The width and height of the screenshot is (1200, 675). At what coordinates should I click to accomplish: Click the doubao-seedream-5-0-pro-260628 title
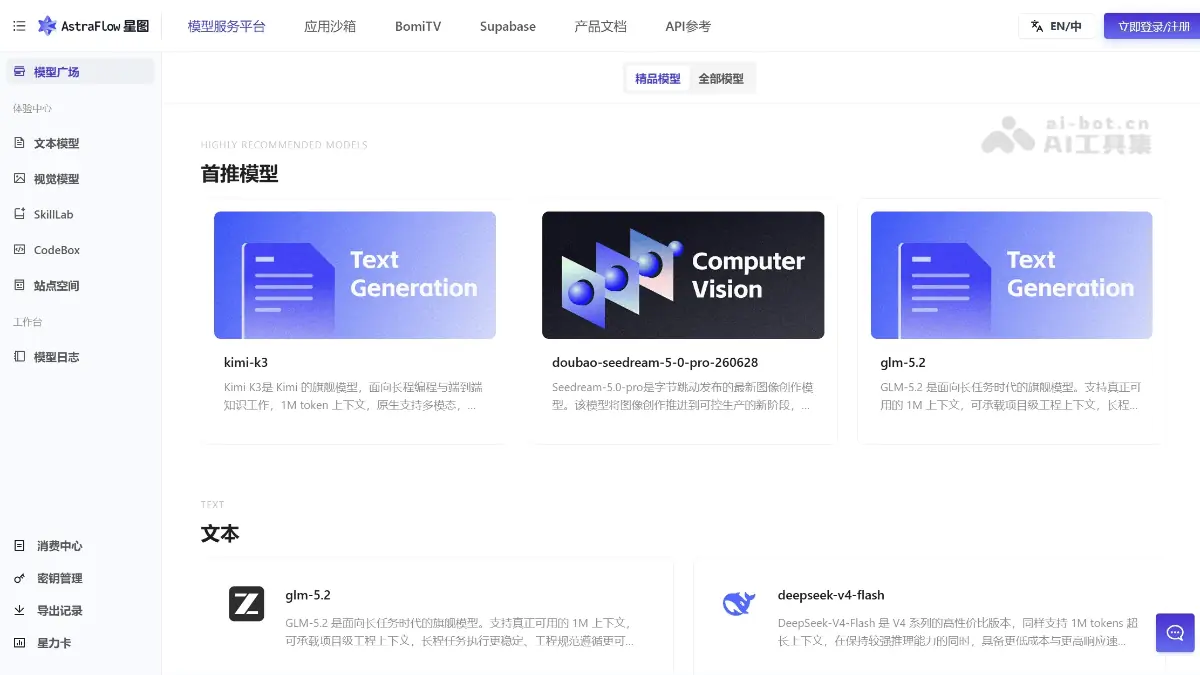[x=655, y=362]
